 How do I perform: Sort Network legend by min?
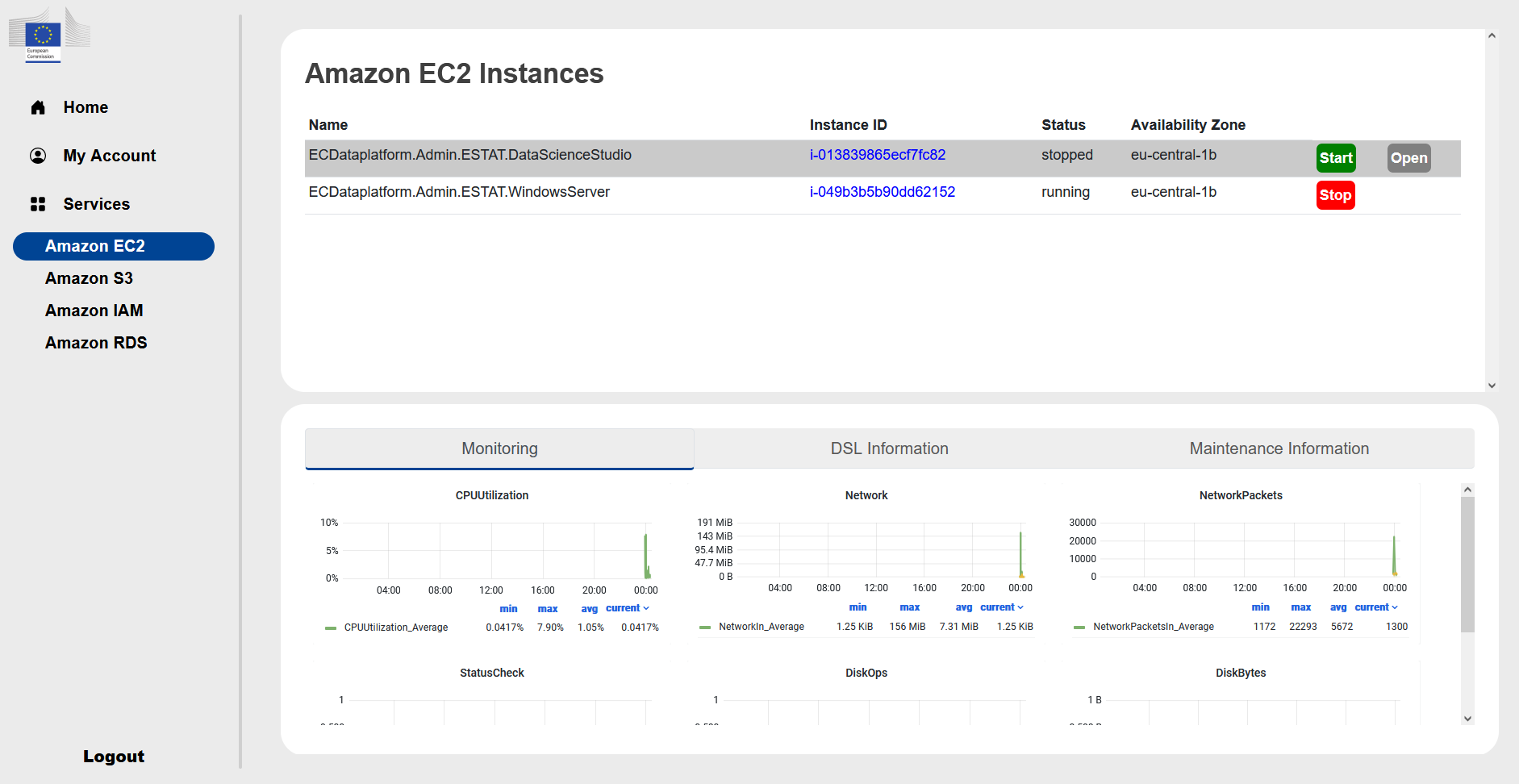(858, 607)
